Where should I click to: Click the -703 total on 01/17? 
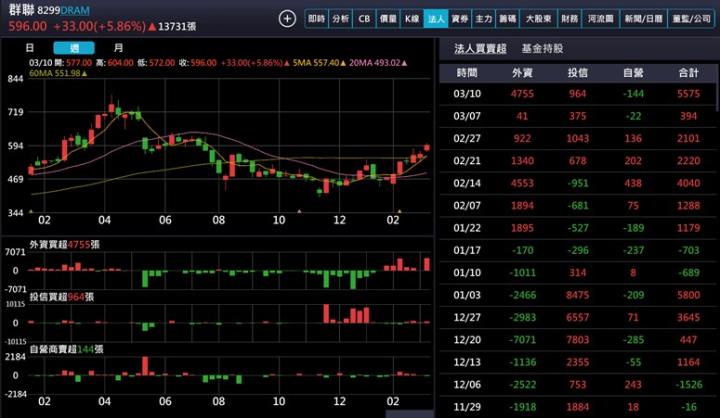click(688, 250)
